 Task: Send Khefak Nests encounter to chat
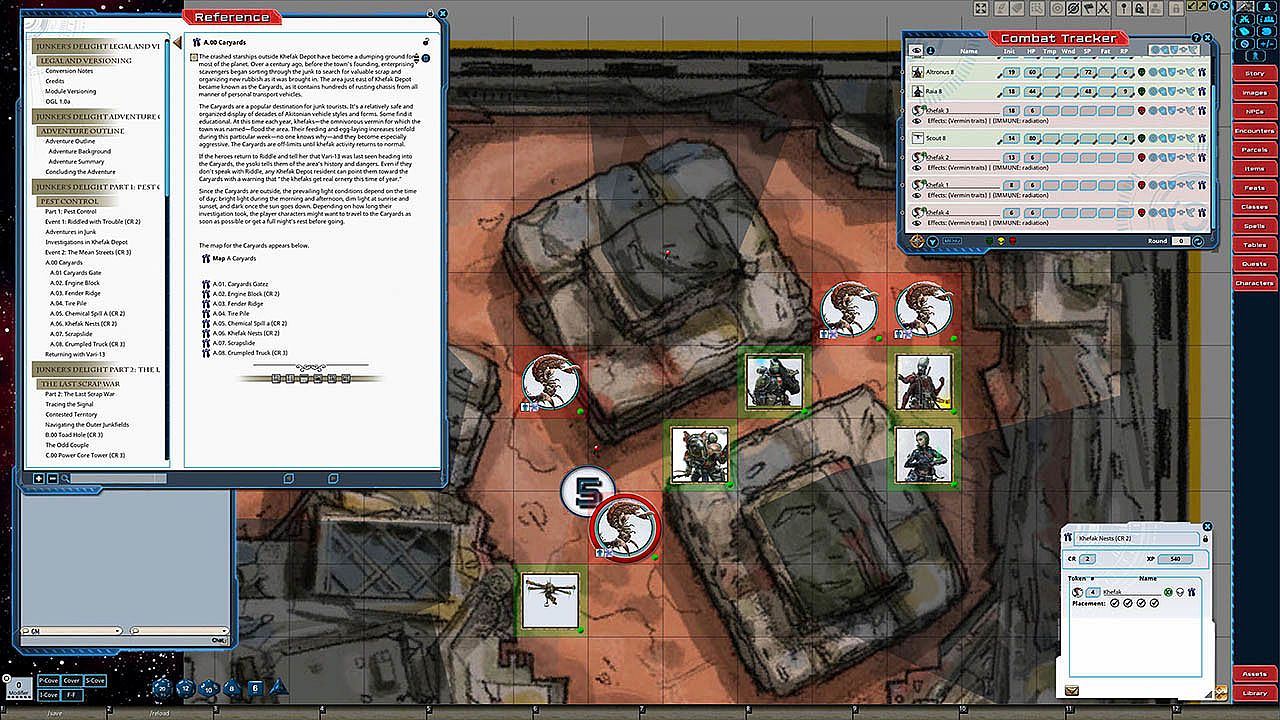[x=1072, y=690]
